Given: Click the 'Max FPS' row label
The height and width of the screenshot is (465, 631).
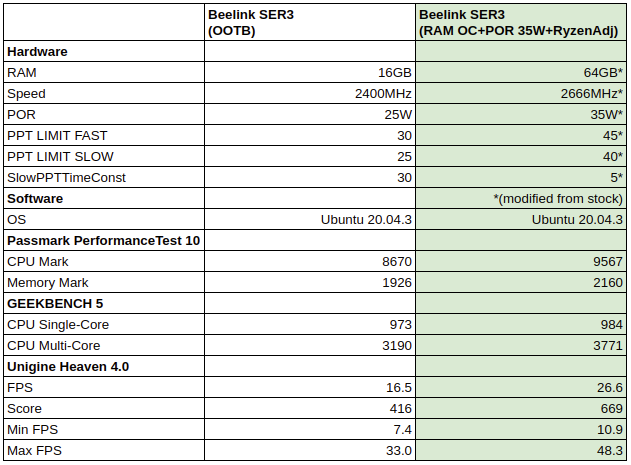Looking at the screenshot, I should 104,450.
